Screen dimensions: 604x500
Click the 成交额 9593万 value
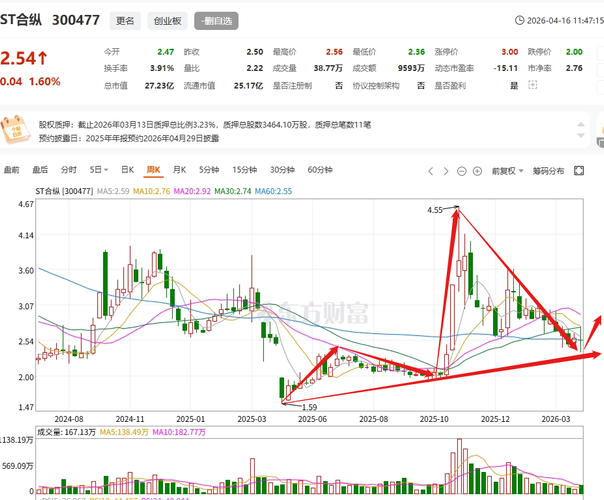411,68
